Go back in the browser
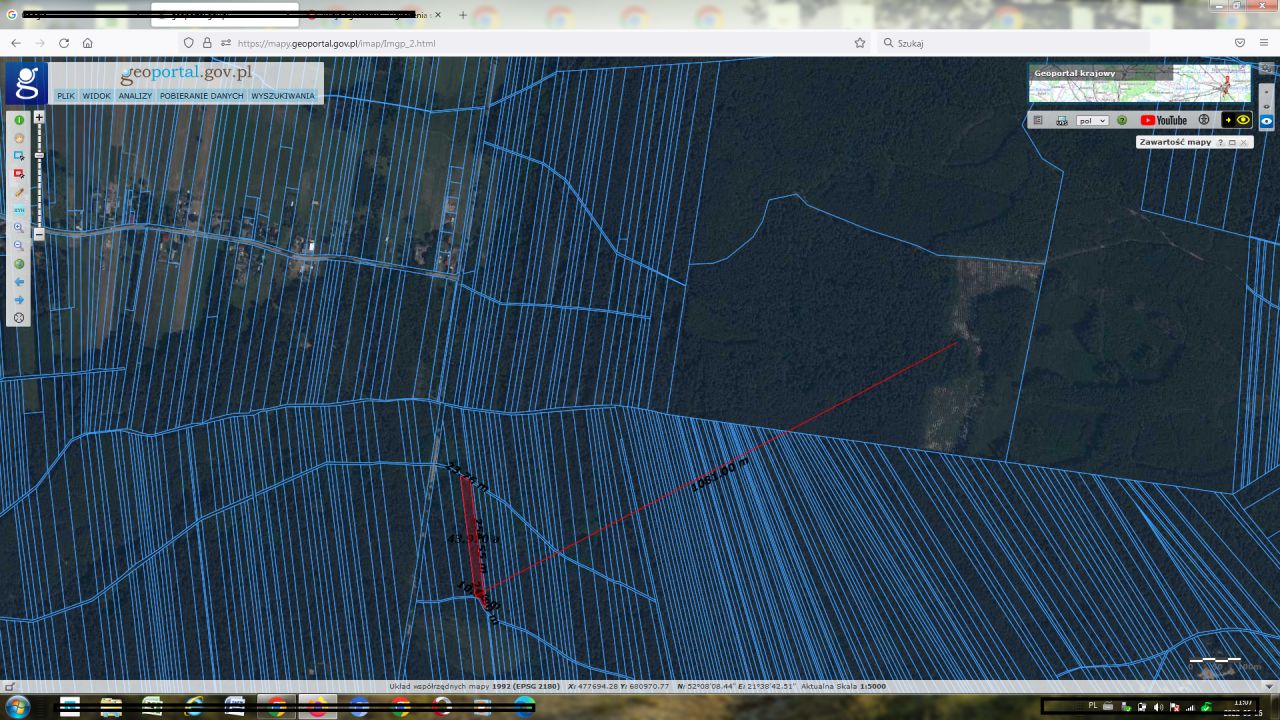This screenshot has height=720, width=1280. pyautogui.click(x=16, y=43)
